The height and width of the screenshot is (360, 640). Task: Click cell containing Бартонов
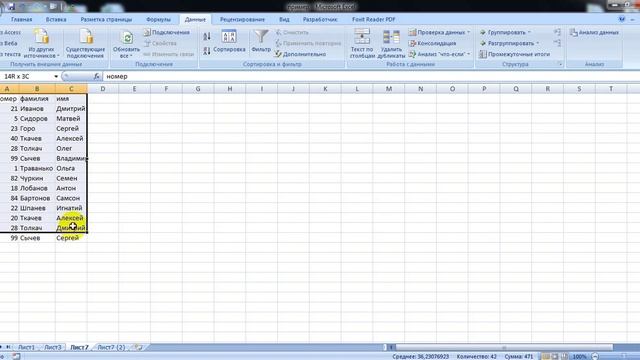tap(37, 198)
